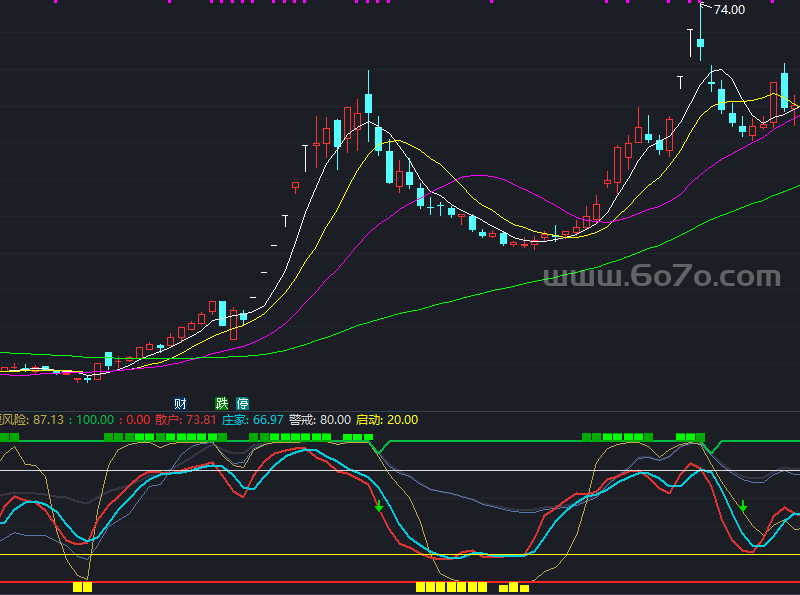
Task: Click the long yellow block row at bottom
Action: (450, 587)
